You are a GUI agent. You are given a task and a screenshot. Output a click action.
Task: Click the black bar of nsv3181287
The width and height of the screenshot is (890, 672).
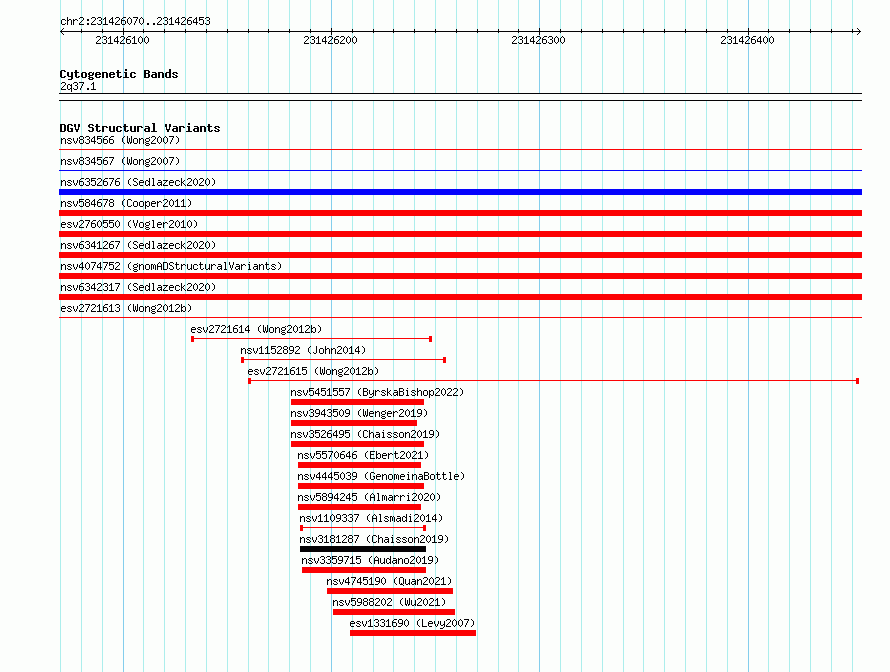click(363, 549)
